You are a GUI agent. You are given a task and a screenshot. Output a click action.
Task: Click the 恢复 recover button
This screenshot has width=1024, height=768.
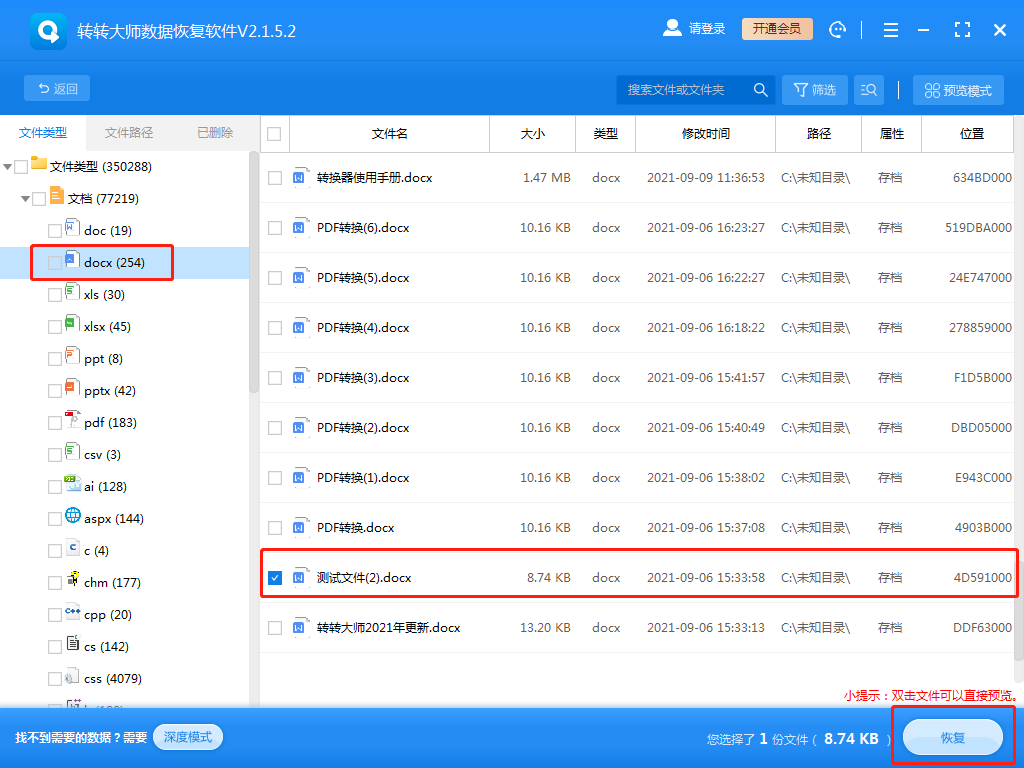tap(953, 737)
